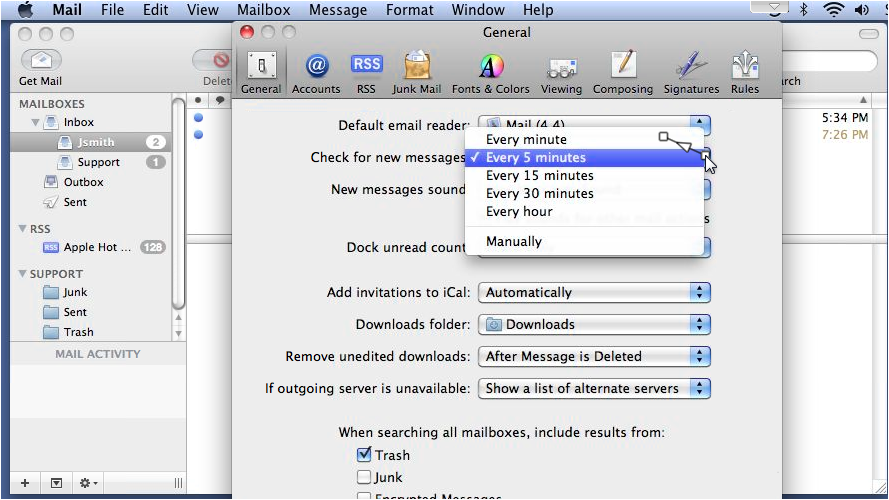
Task: Choose Manually option
Action: tap(585, 241)
